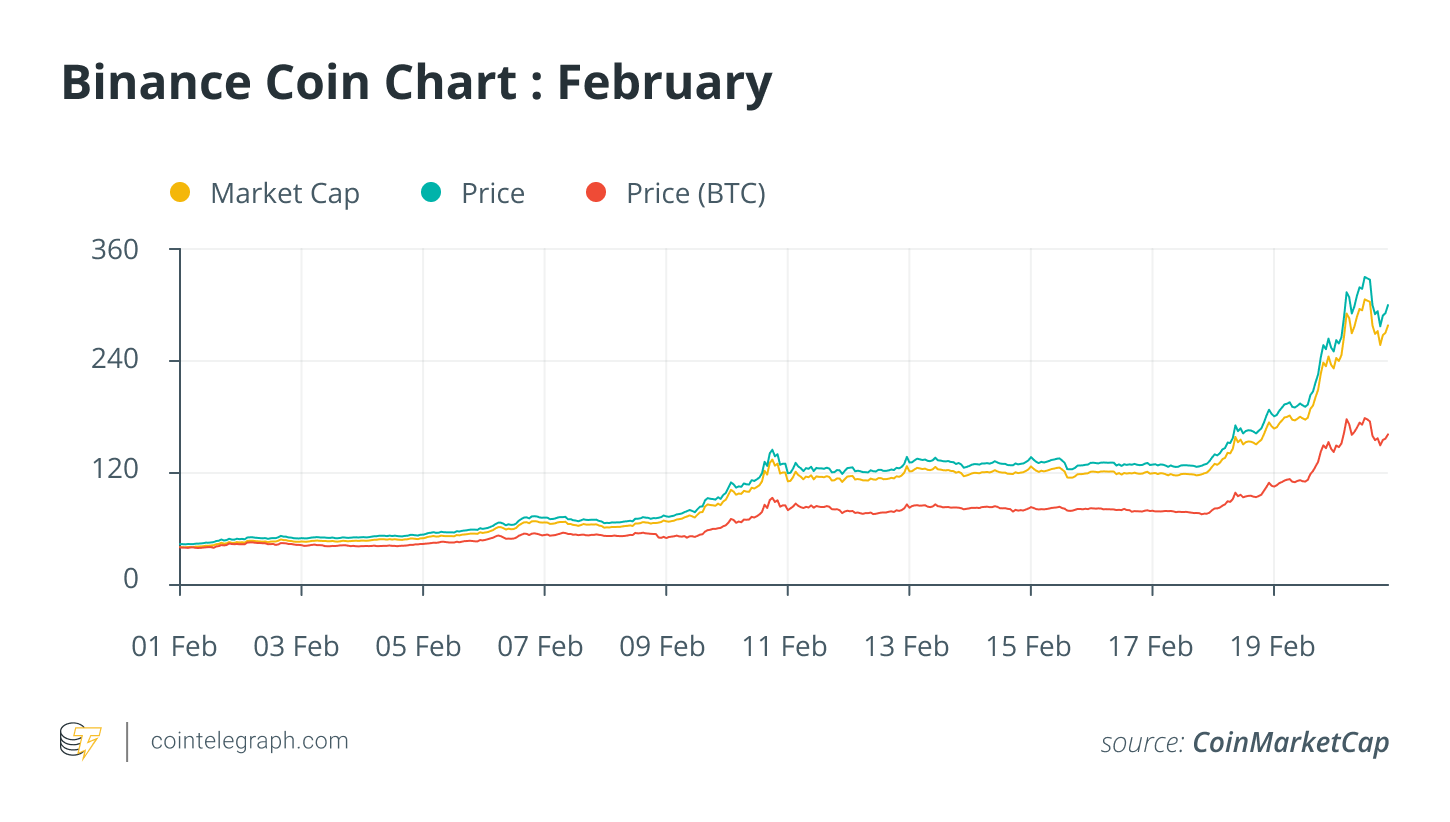Screen dimensions: 1450x822
Task: Click the 120 y-axis value
Action: click(115, 471)
